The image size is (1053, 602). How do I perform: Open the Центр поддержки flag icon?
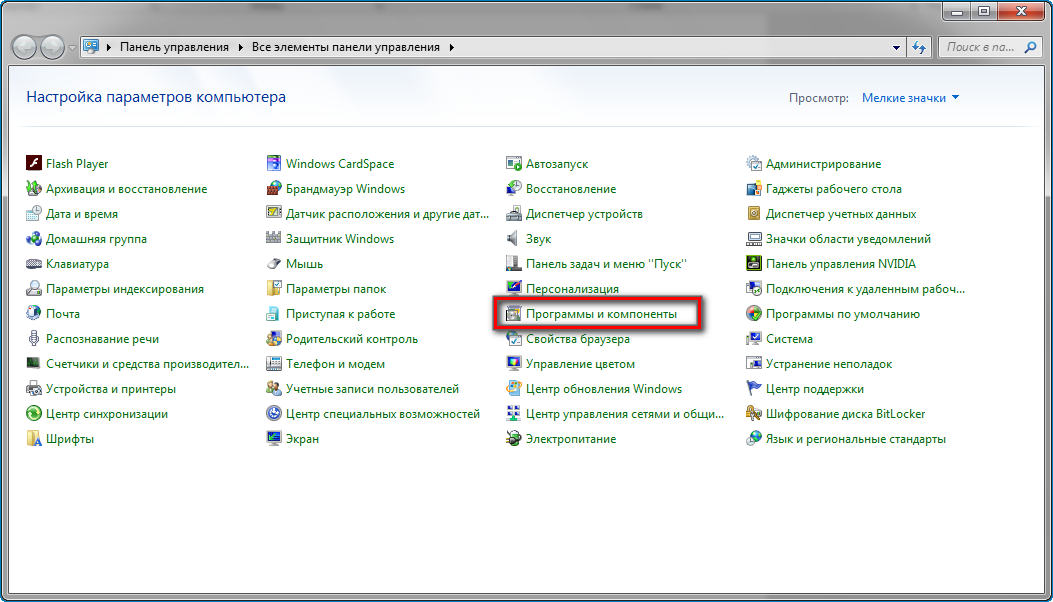click(x=754, y=389)
